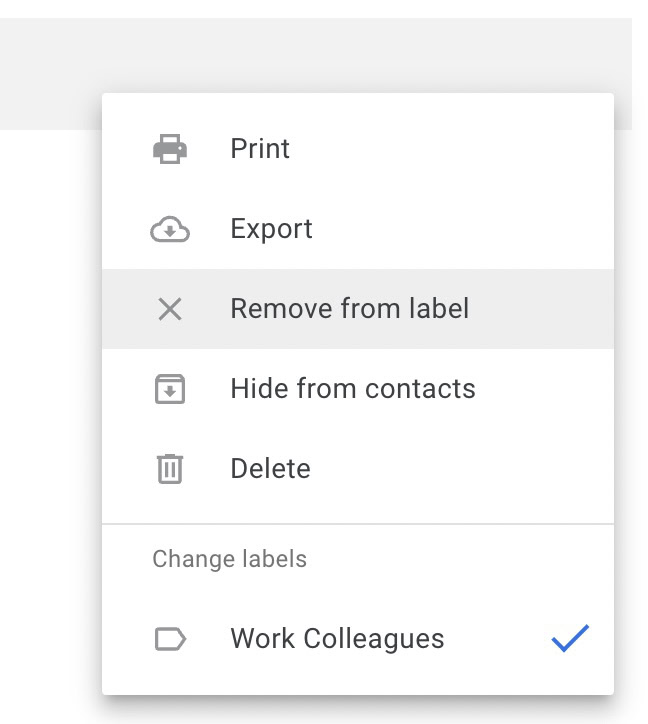Click the white page area left of the menu
This screenshot has height=724, width=648.
coord(50,400)
